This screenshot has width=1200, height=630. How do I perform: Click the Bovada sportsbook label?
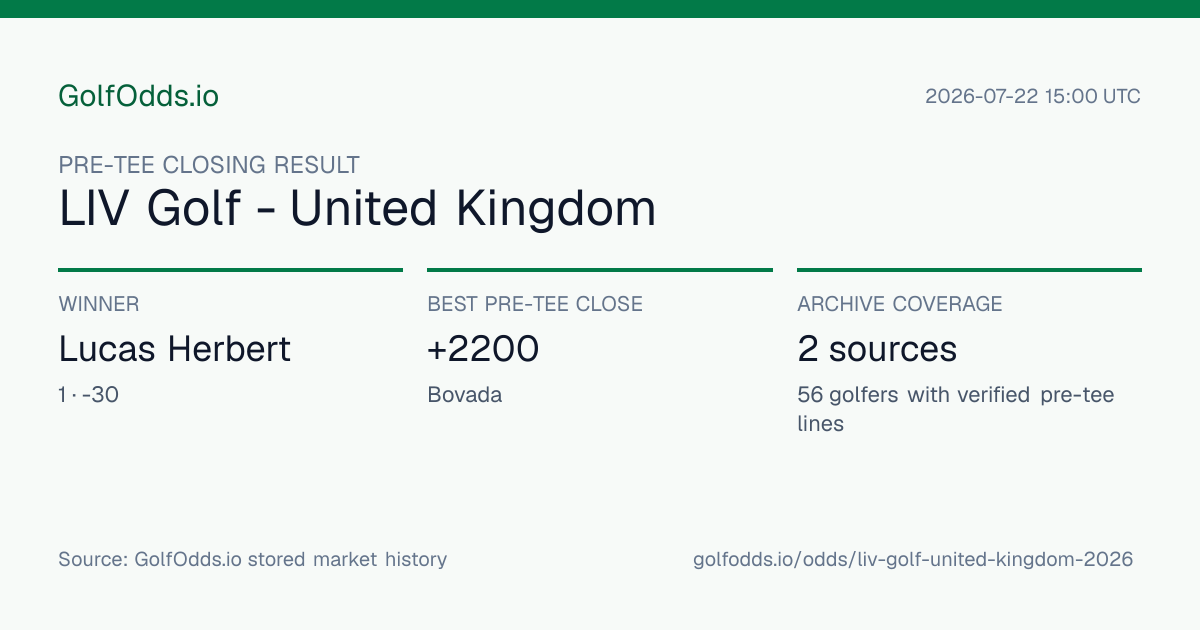pyautogui.click(x=465, y=395)
